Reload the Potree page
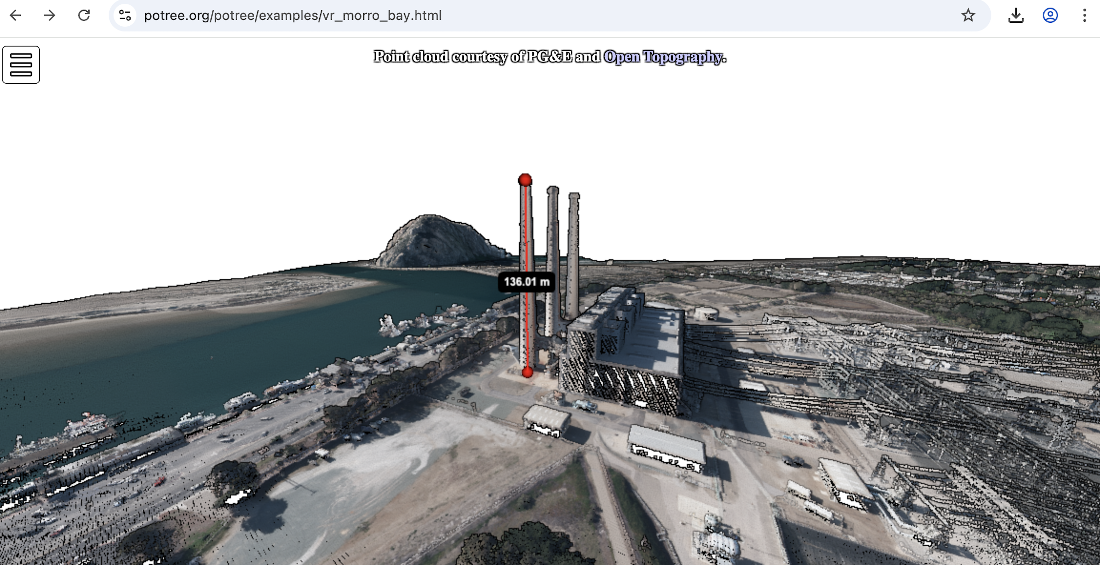The width and height of the screenshot is (1100, 565). (83, 15)
